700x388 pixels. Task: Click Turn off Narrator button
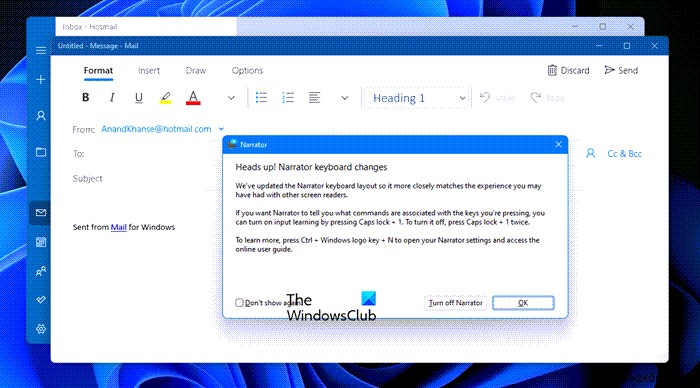455,303
